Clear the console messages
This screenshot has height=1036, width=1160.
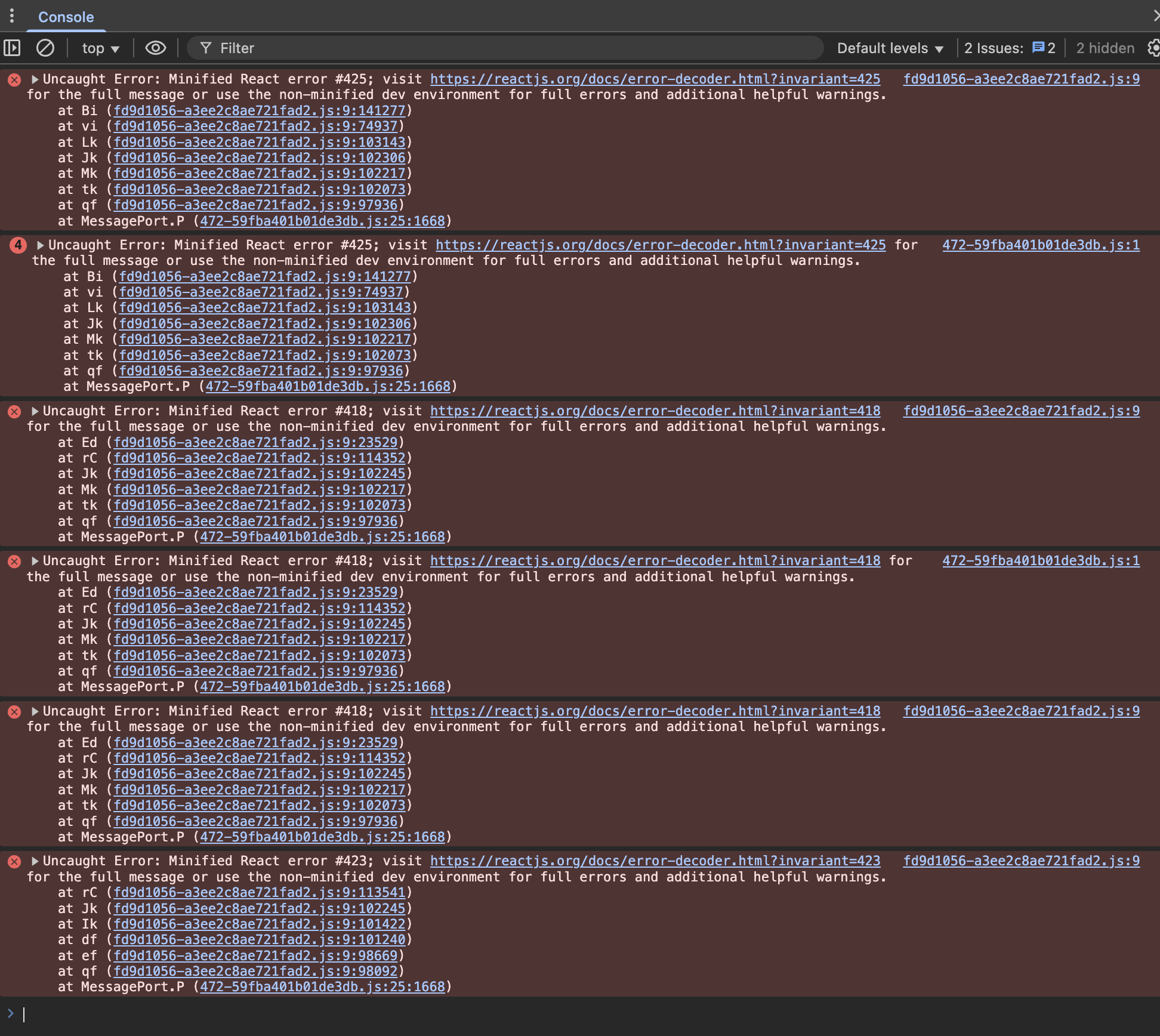(x=45, y=48)
